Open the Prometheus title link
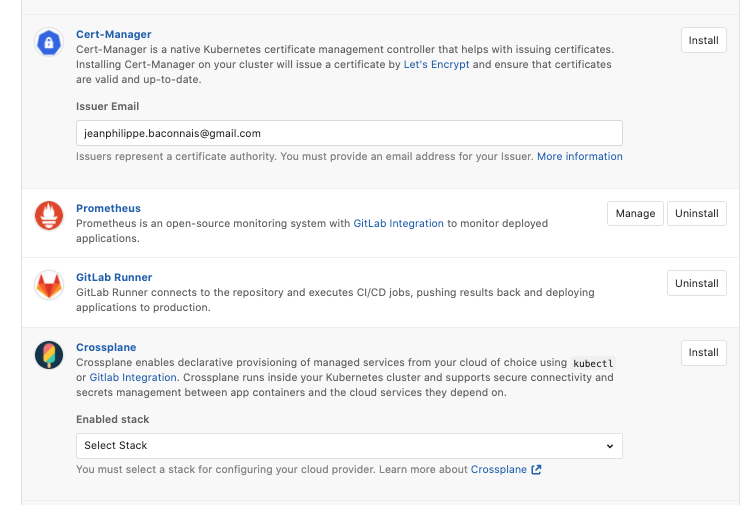754x505 pixels. click(x=108, y=208)
